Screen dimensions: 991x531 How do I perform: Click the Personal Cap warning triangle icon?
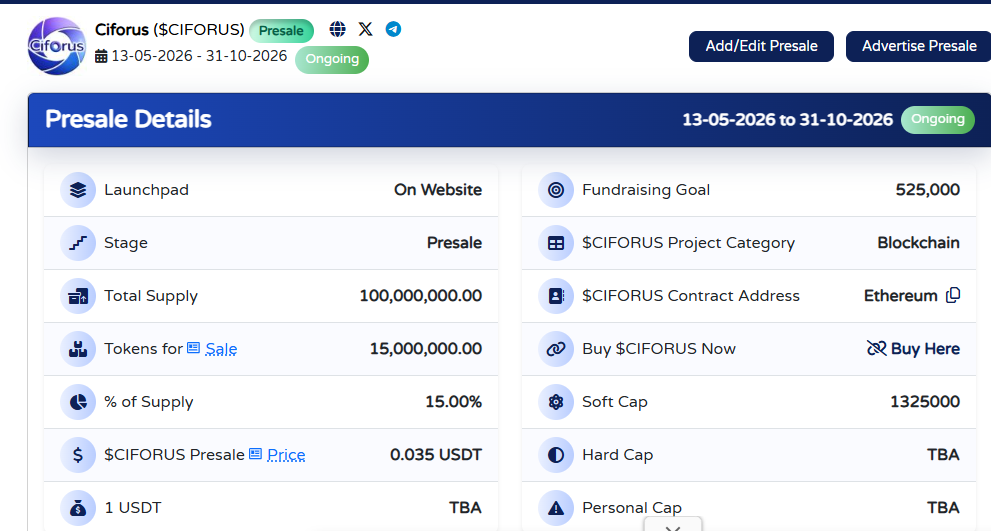(556, 508)
